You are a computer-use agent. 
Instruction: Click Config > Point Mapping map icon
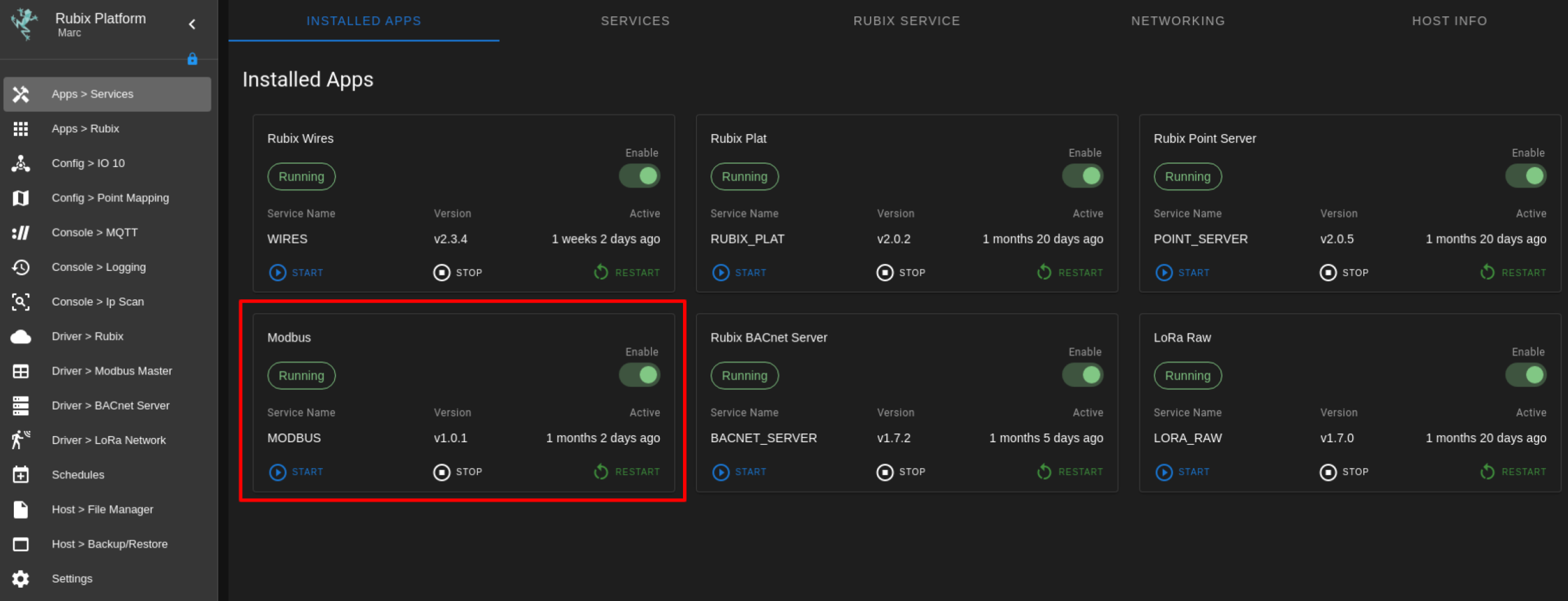21,198
